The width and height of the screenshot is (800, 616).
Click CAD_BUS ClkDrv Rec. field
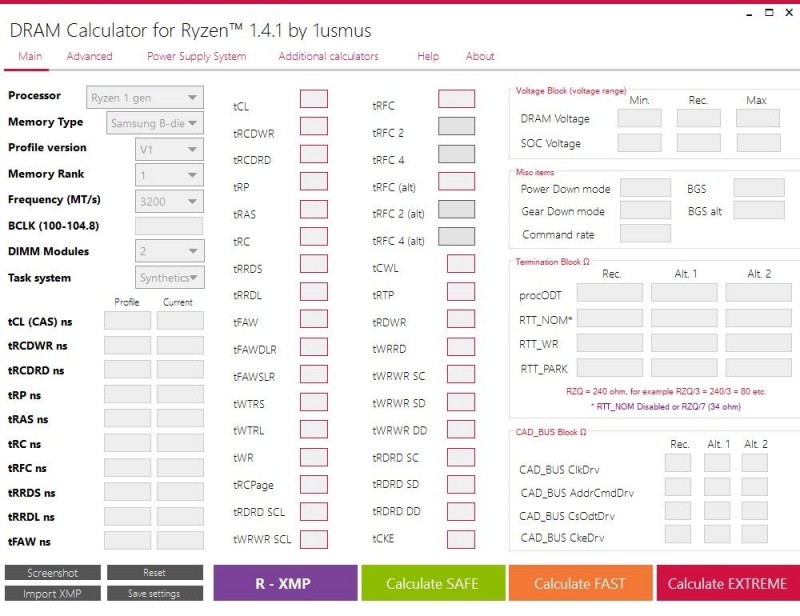pyautogui.click(x=678, y=463)
